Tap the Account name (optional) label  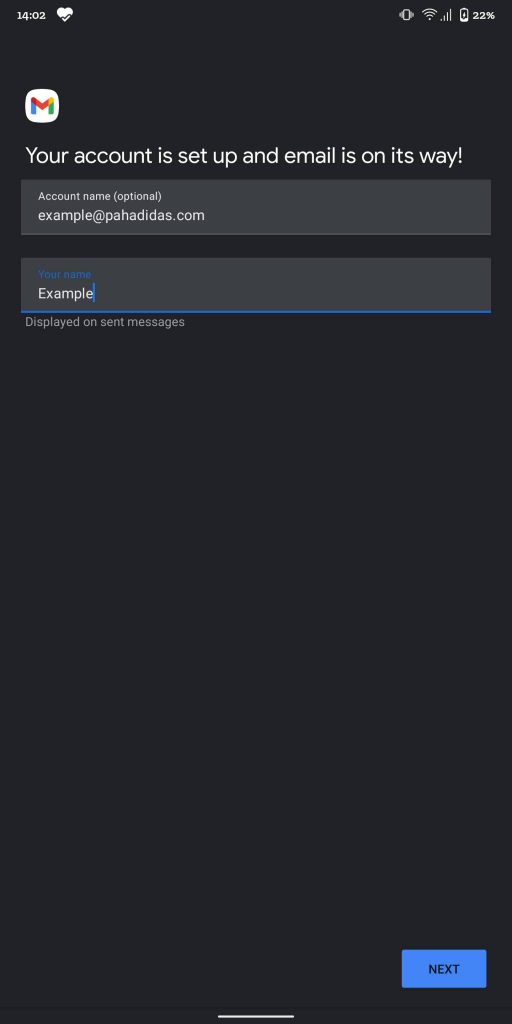[x=100, y=196]
